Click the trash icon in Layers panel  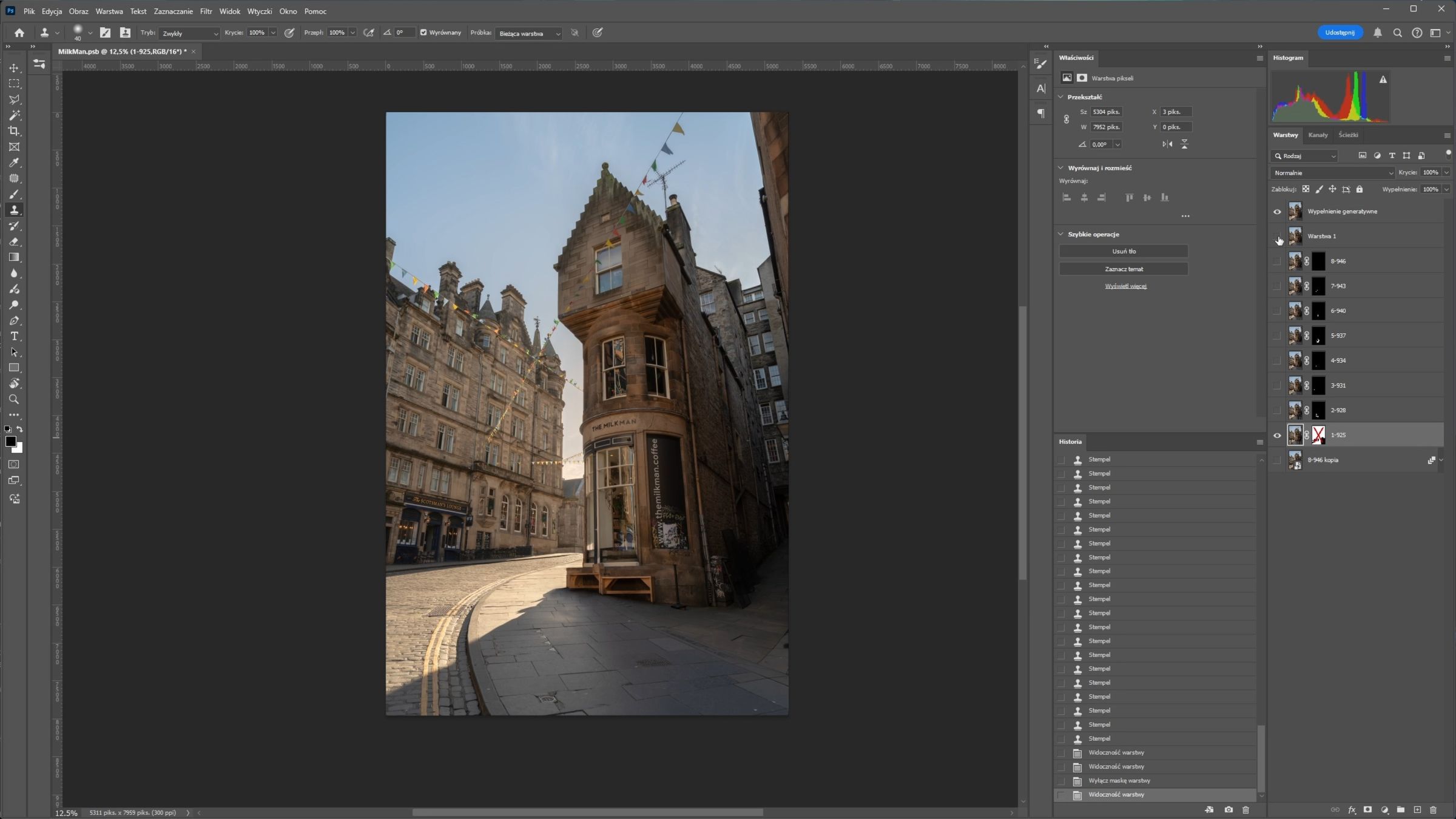(1434, 810)
